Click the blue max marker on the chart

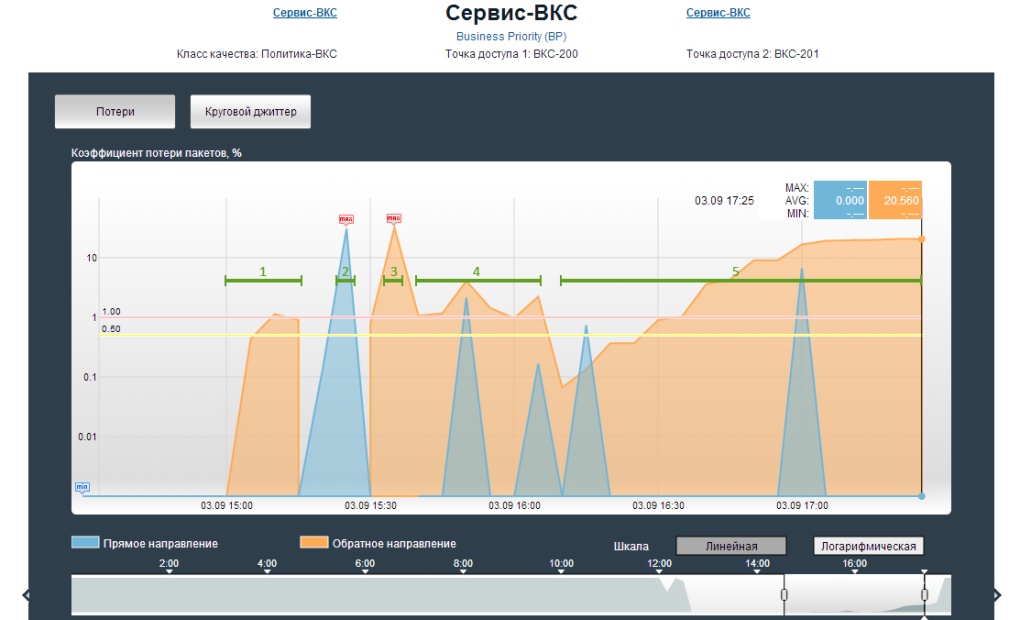[x=346, y=218]
